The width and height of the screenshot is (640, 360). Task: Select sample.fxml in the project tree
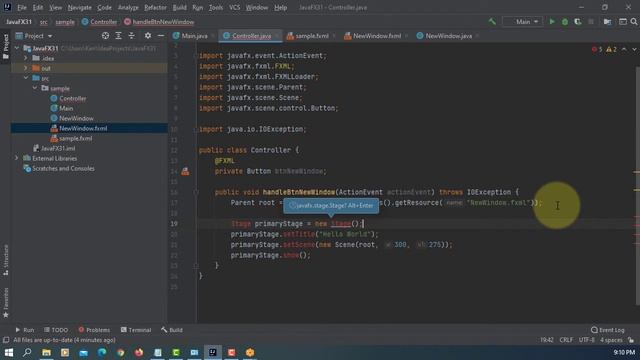[76, 138]
